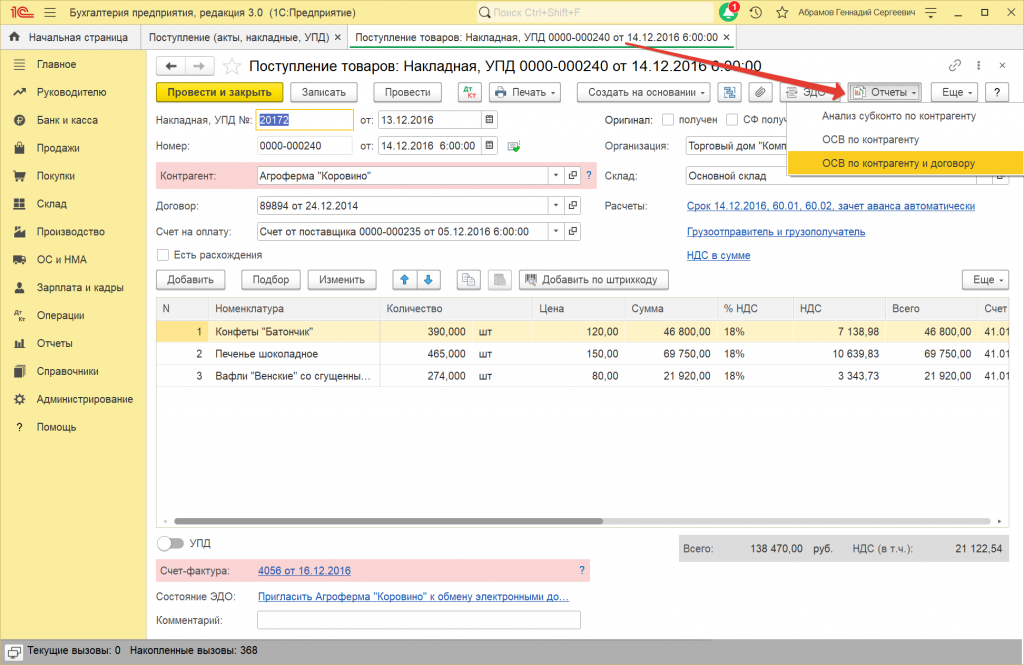
Task: Click the horizontal table scrollbar
Action: (389, 521)
